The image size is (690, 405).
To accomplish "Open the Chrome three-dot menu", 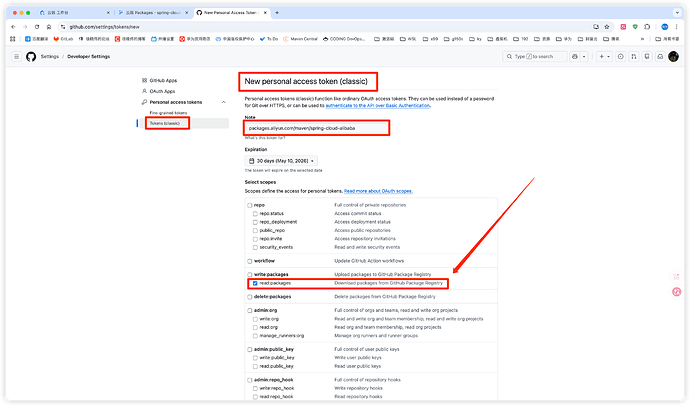I will coord(676,27).
